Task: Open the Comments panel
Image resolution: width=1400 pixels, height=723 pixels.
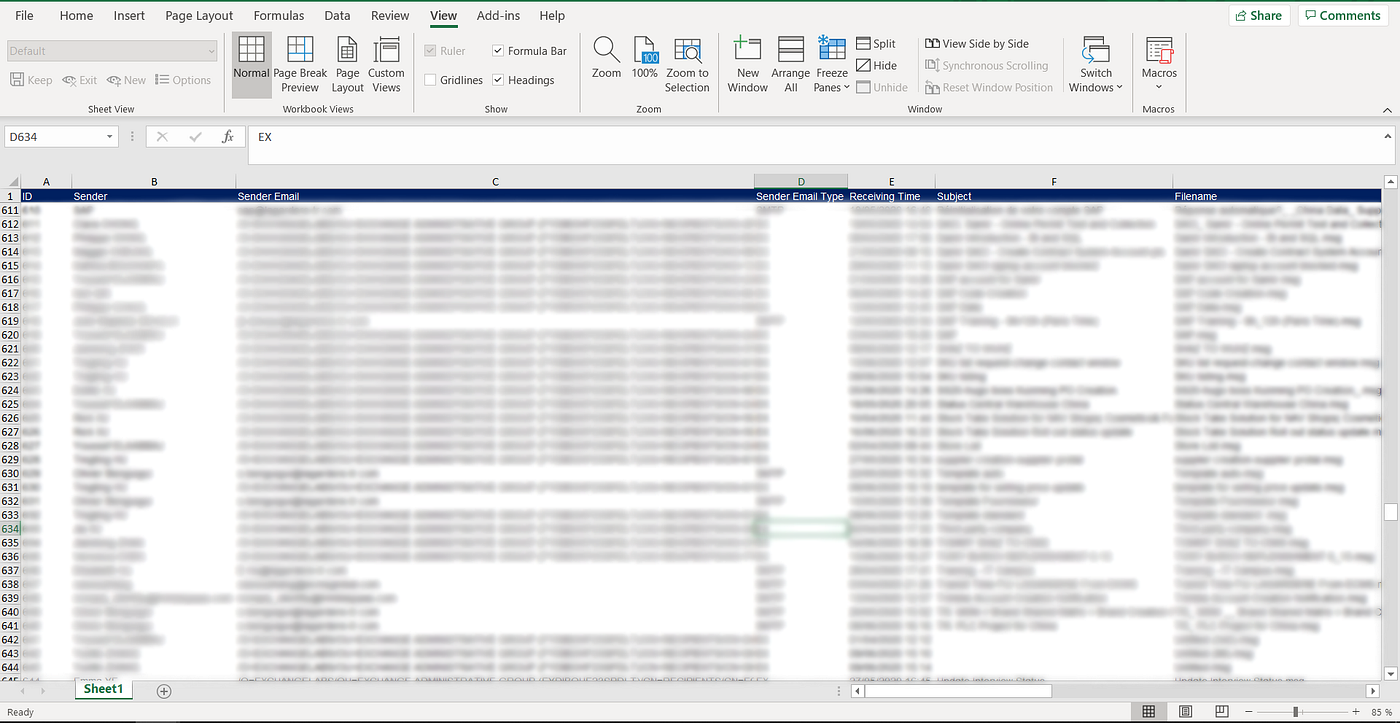Action: (1342, 15)
